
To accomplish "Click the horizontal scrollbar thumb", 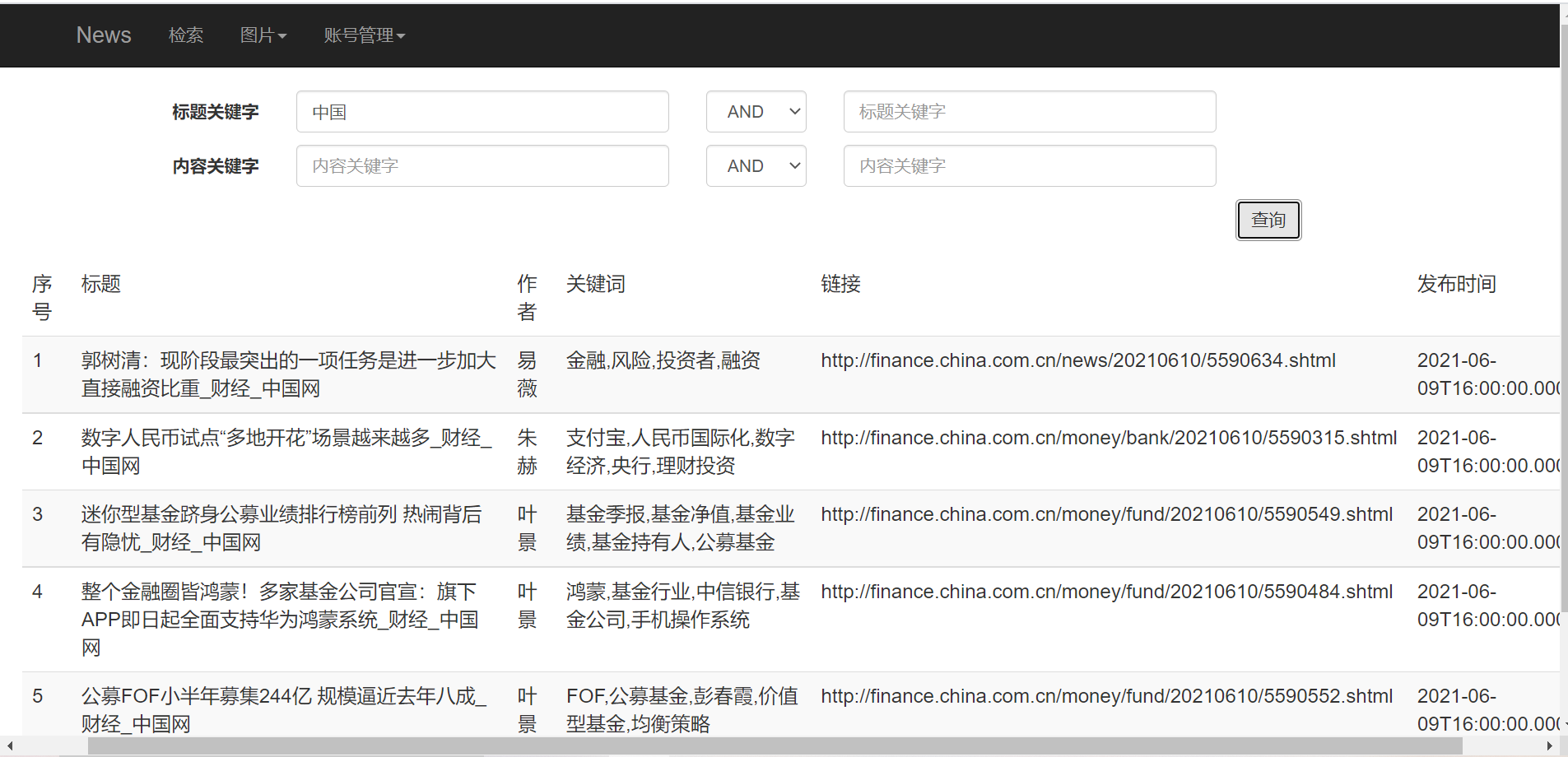I will click(775, 746).
